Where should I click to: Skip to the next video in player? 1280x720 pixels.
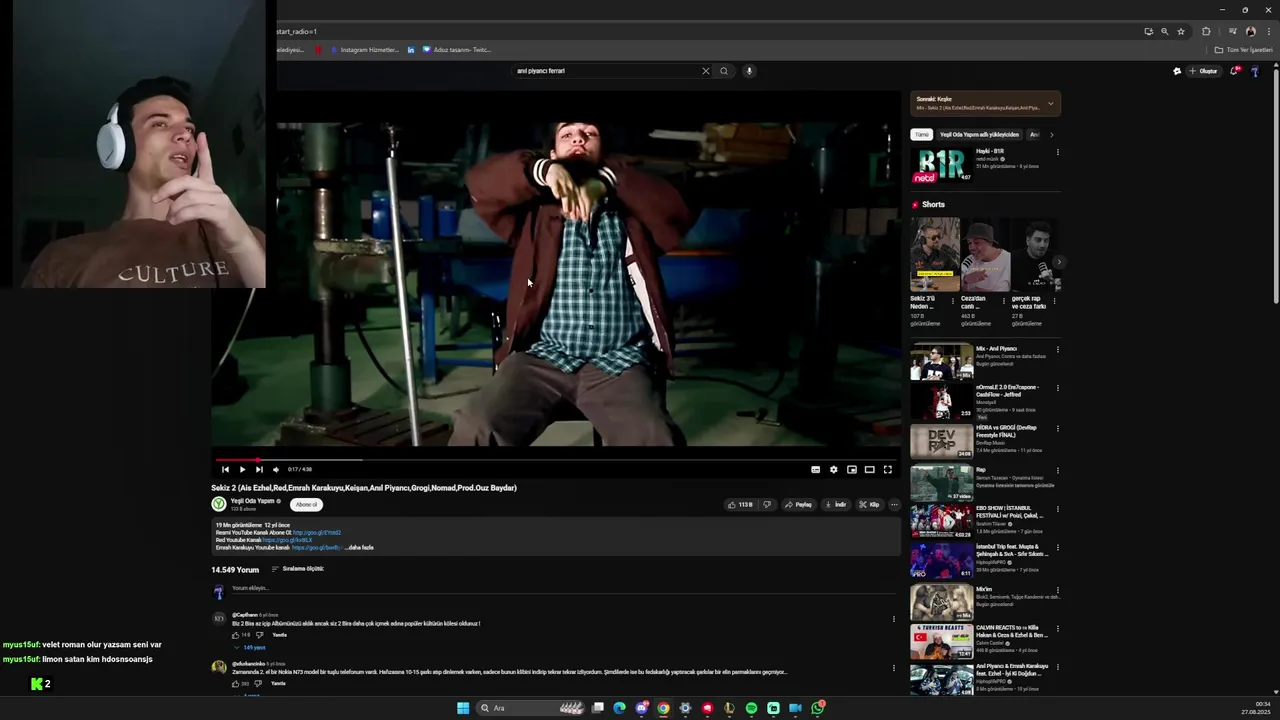coord(259,469)
